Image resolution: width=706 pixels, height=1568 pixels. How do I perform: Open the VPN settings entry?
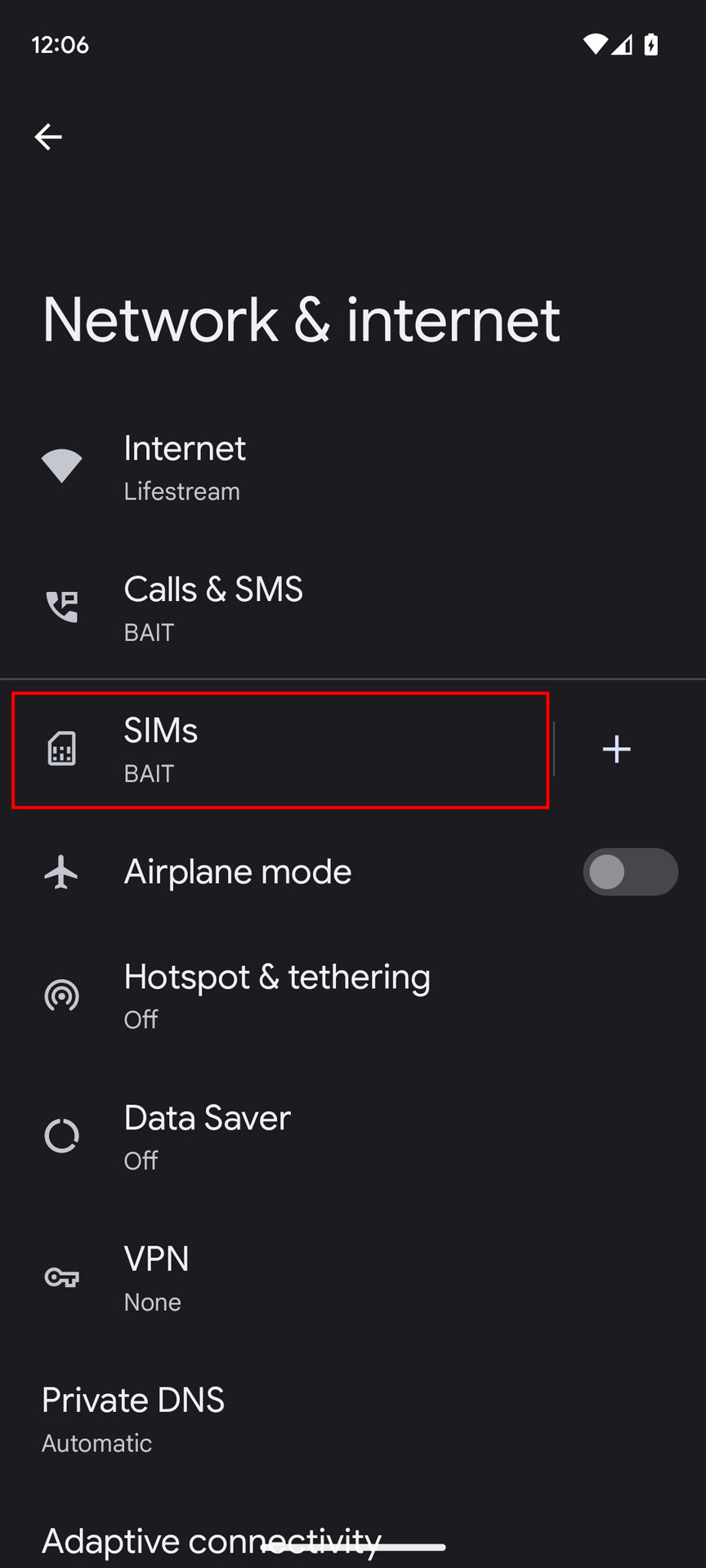(x=157, y=1277)
